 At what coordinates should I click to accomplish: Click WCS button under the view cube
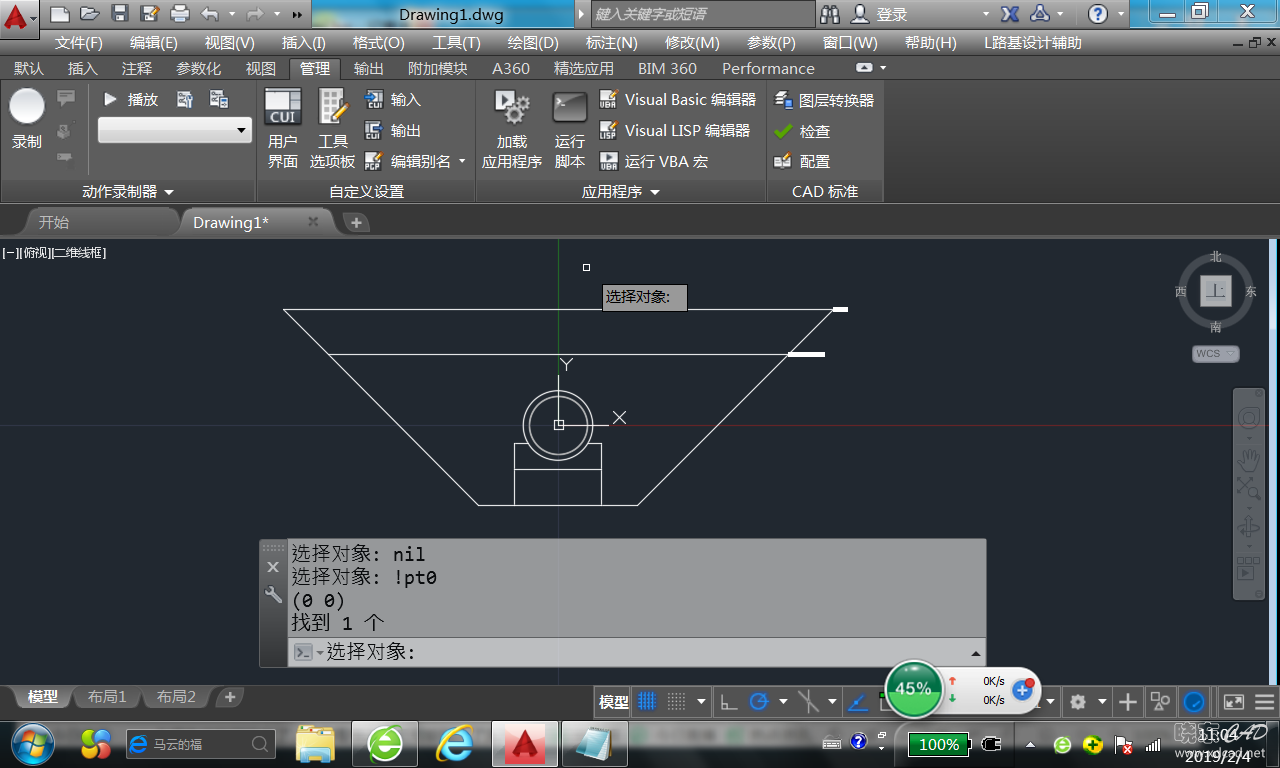1216,354
